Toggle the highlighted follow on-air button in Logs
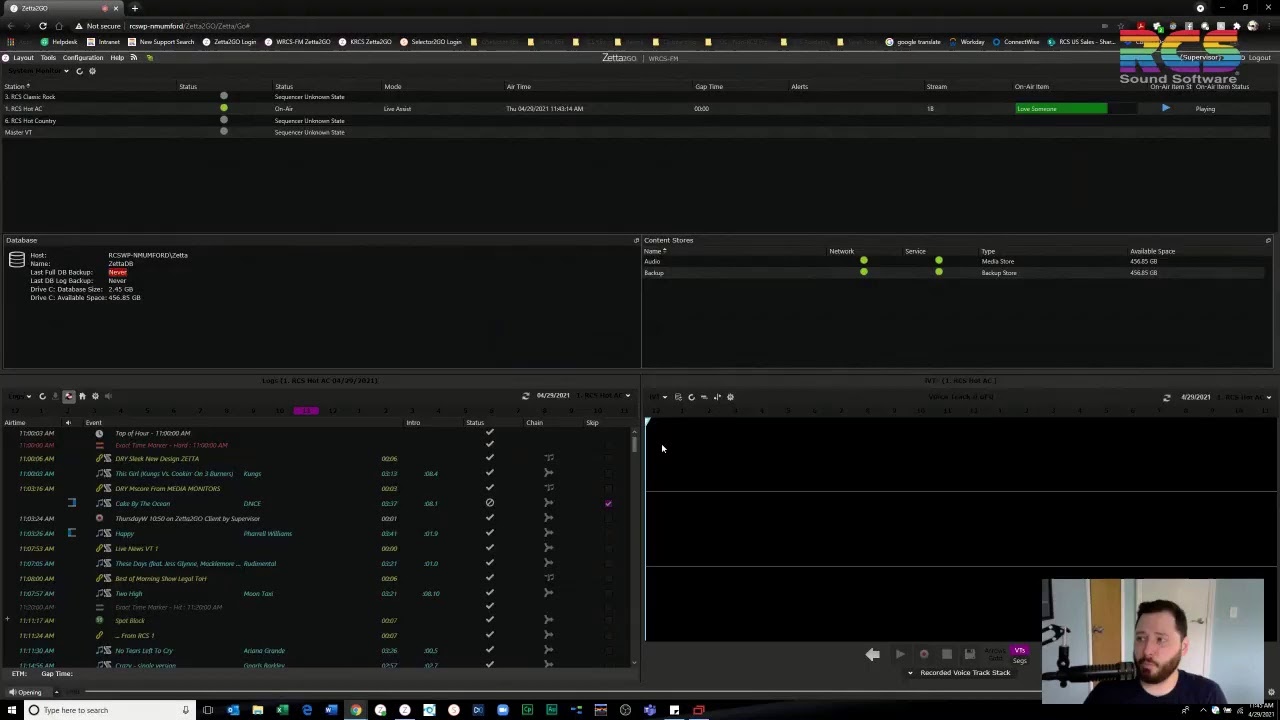 pyautogui.click(x=69, y=397)
